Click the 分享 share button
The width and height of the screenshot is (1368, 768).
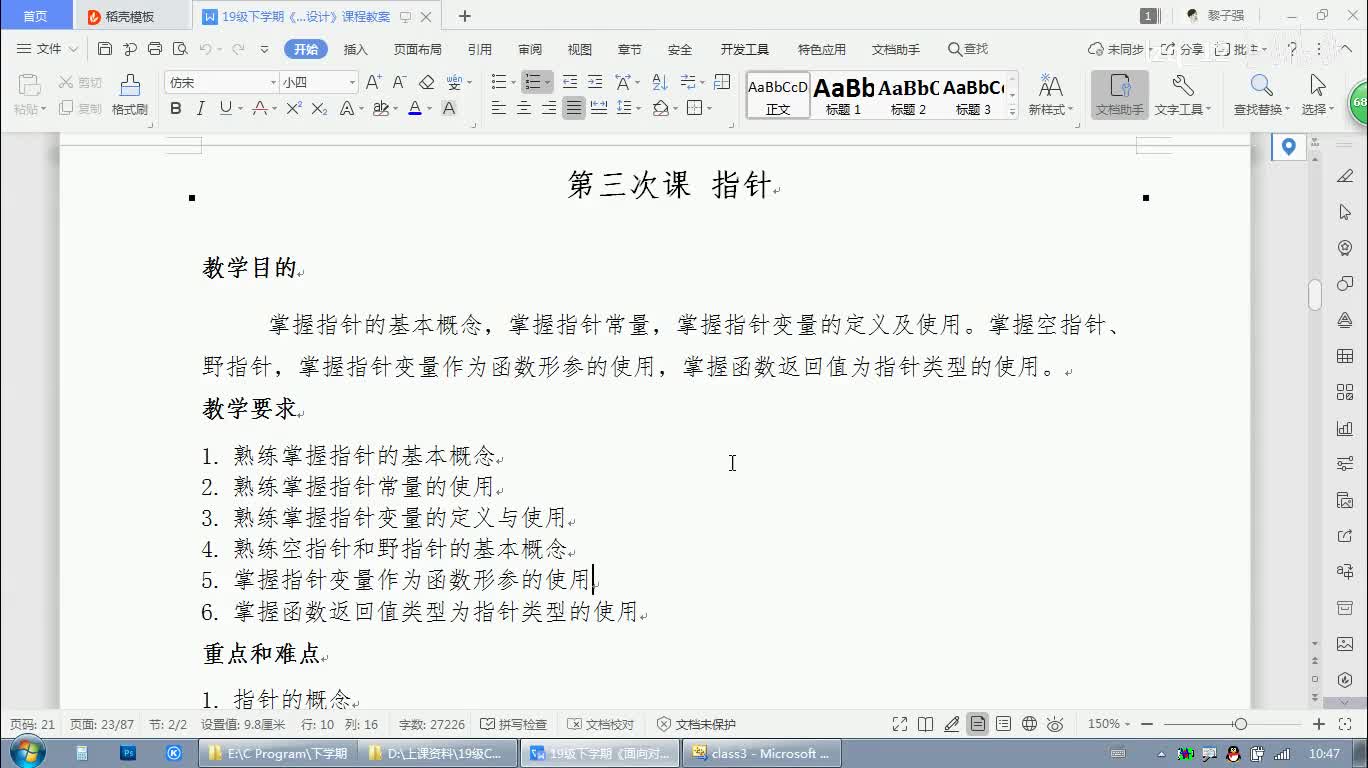click(1182, 49)
